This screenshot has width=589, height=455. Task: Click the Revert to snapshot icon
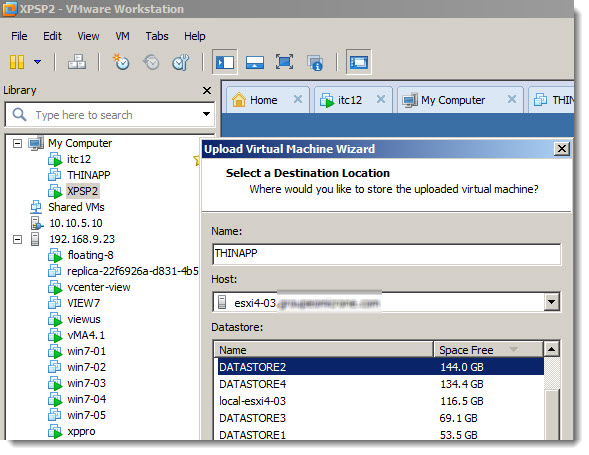[151, 62]
